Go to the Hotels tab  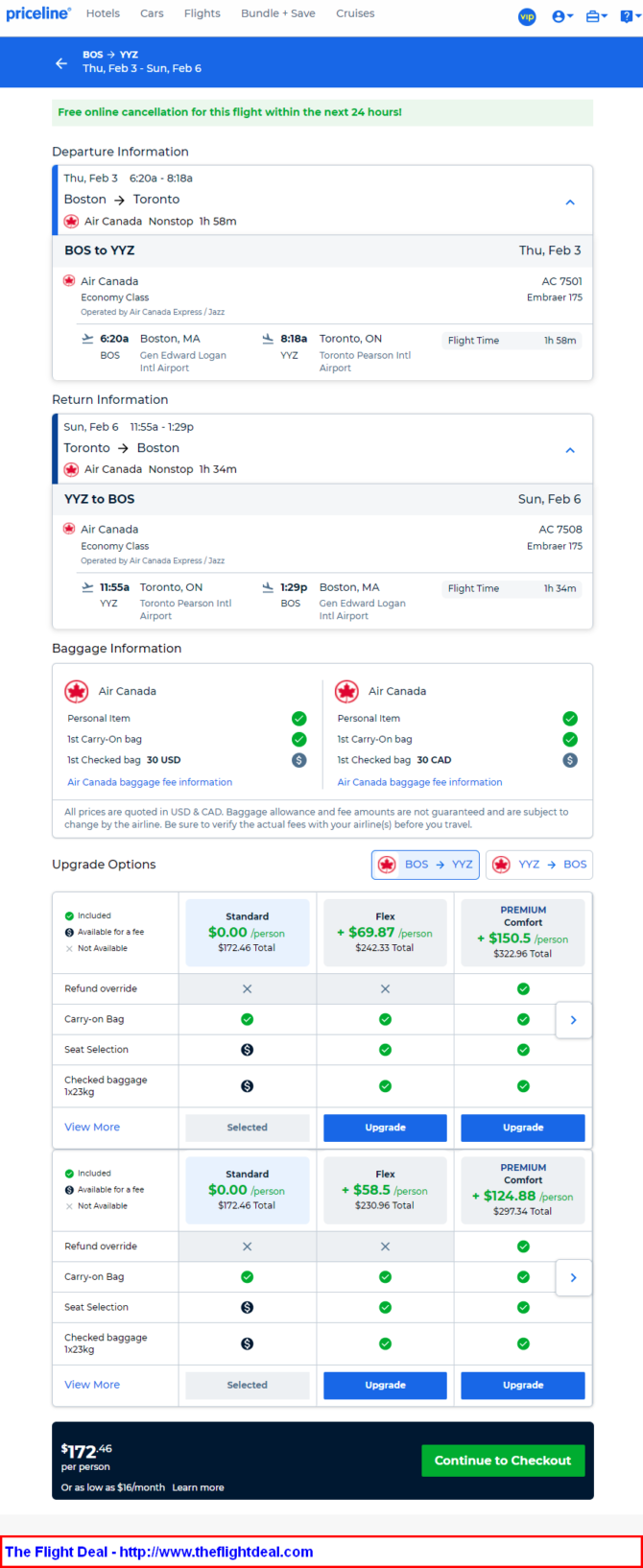pyautogui.click(x=103, y=13)
